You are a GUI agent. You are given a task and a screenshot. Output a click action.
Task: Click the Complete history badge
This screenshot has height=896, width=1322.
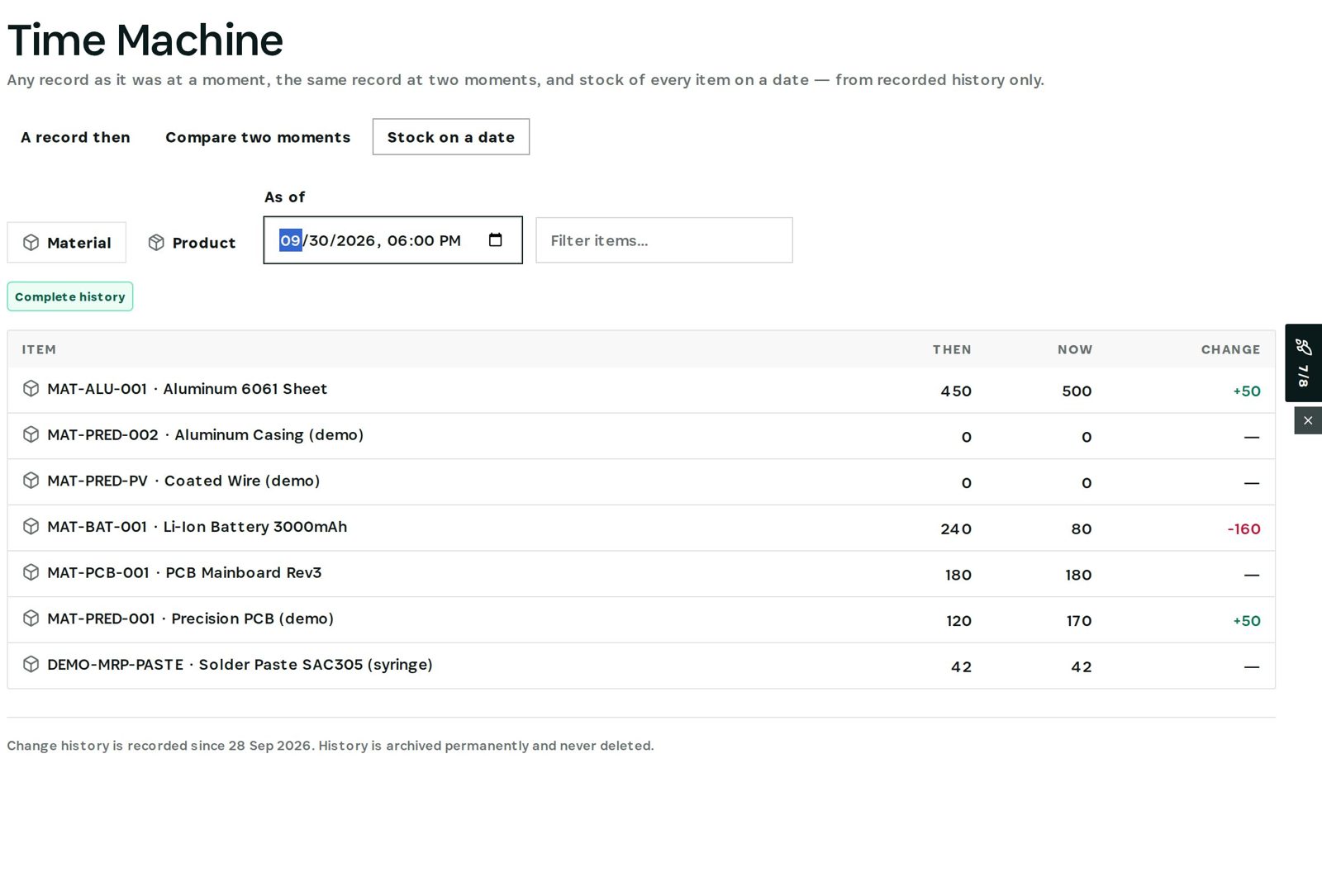(x=70, y=296)
